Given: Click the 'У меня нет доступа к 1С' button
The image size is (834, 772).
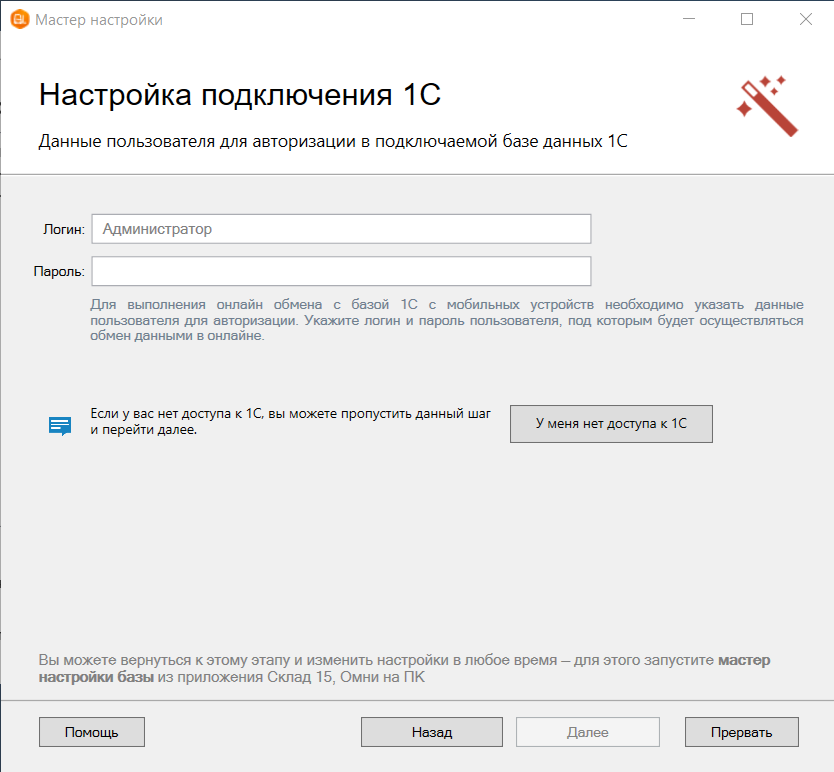Looking at the screenshot, I should click(611, 424).
